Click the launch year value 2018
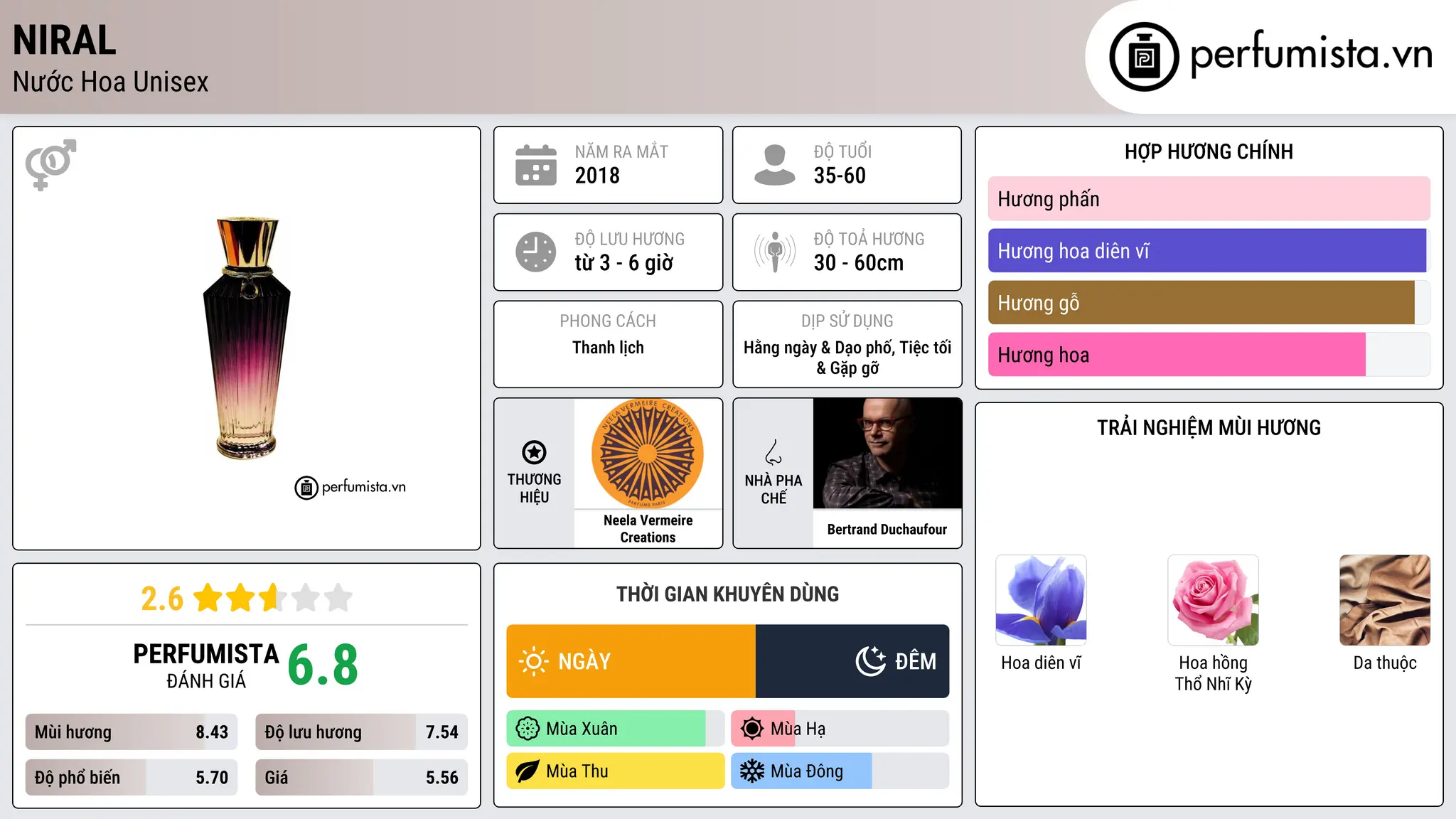This screenshot has height=819, width=1456. 597,176
